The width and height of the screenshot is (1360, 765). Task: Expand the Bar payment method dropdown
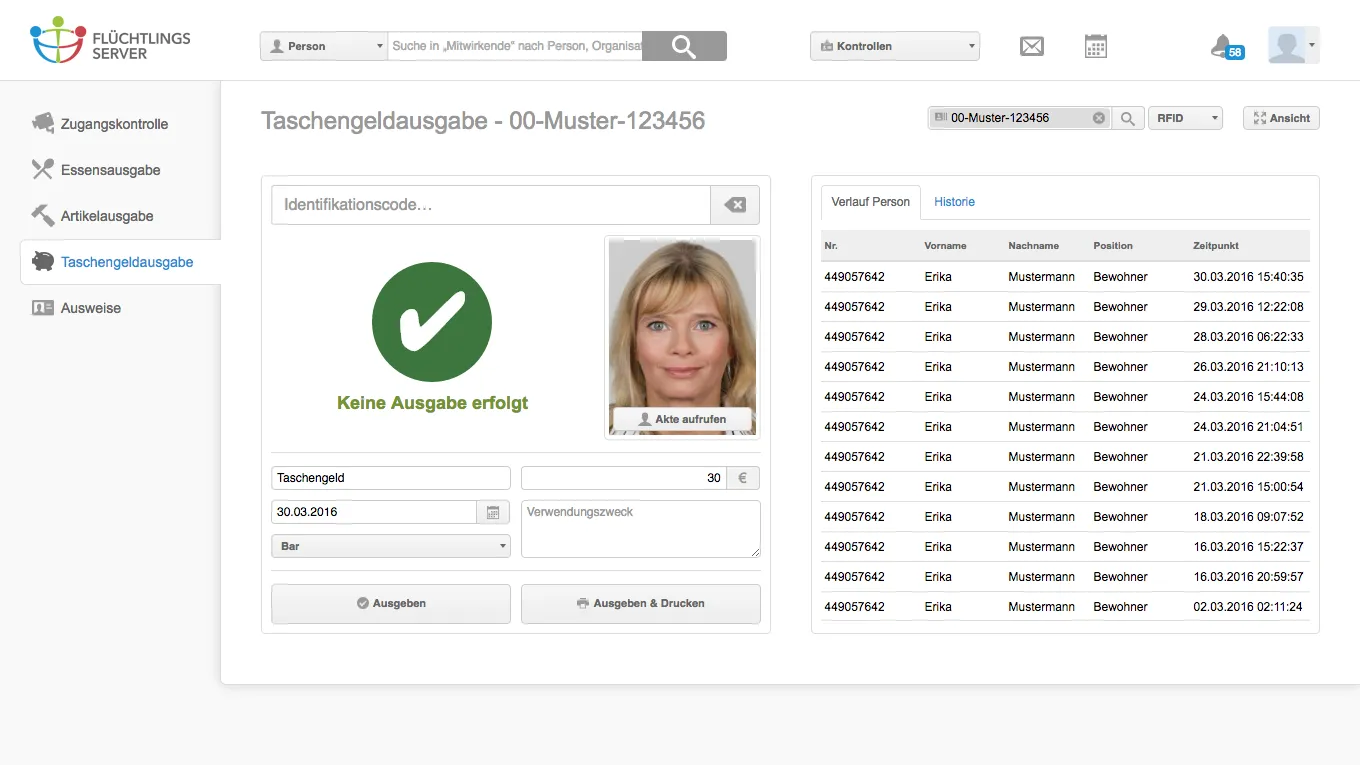(391, 546)
